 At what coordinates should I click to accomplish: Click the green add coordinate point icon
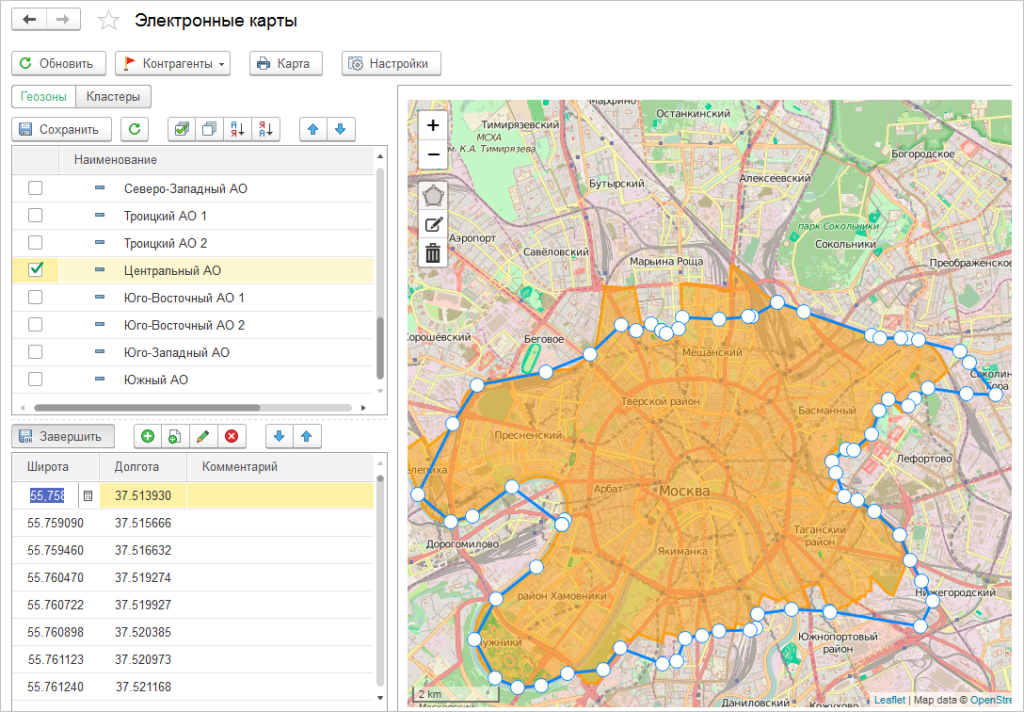(x=147, y=436)
